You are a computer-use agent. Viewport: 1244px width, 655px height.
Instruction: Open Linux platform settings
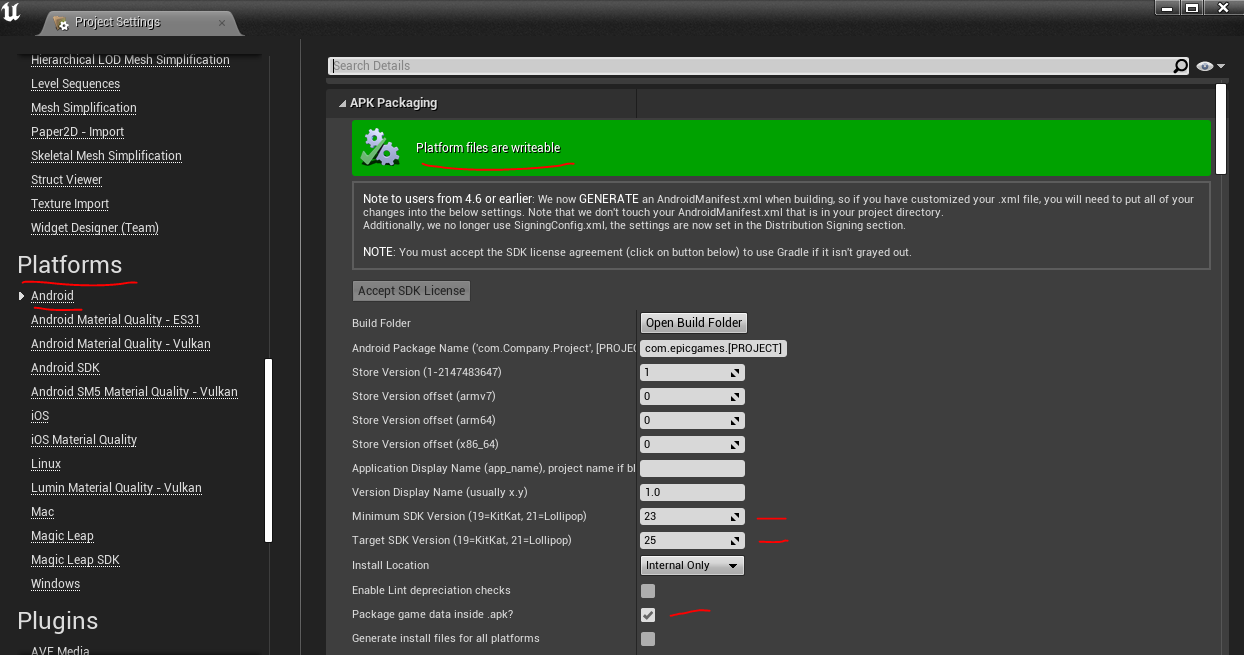(x=46, y=464)
